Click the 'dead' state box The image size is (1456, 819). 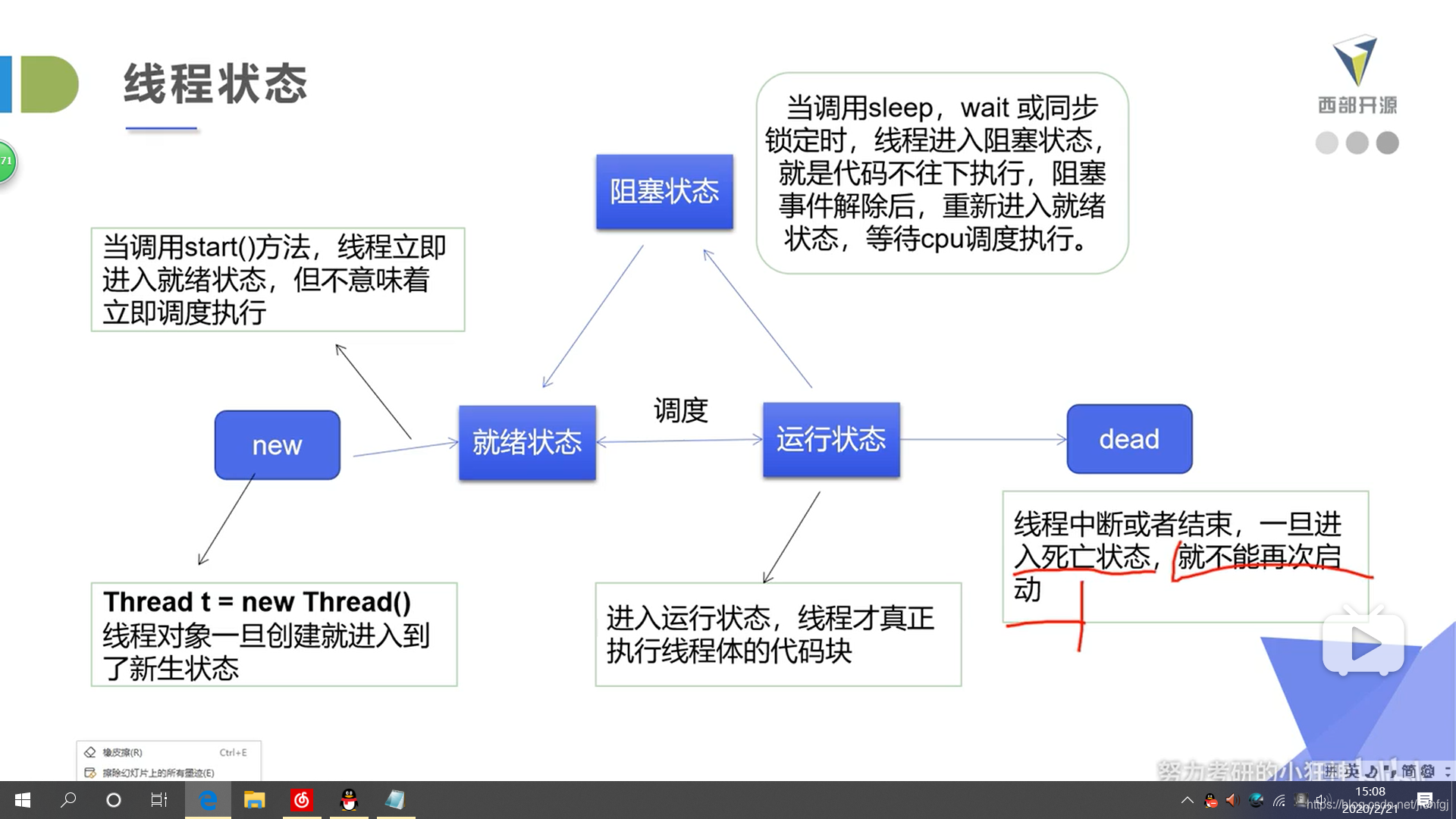[1129, 439]
